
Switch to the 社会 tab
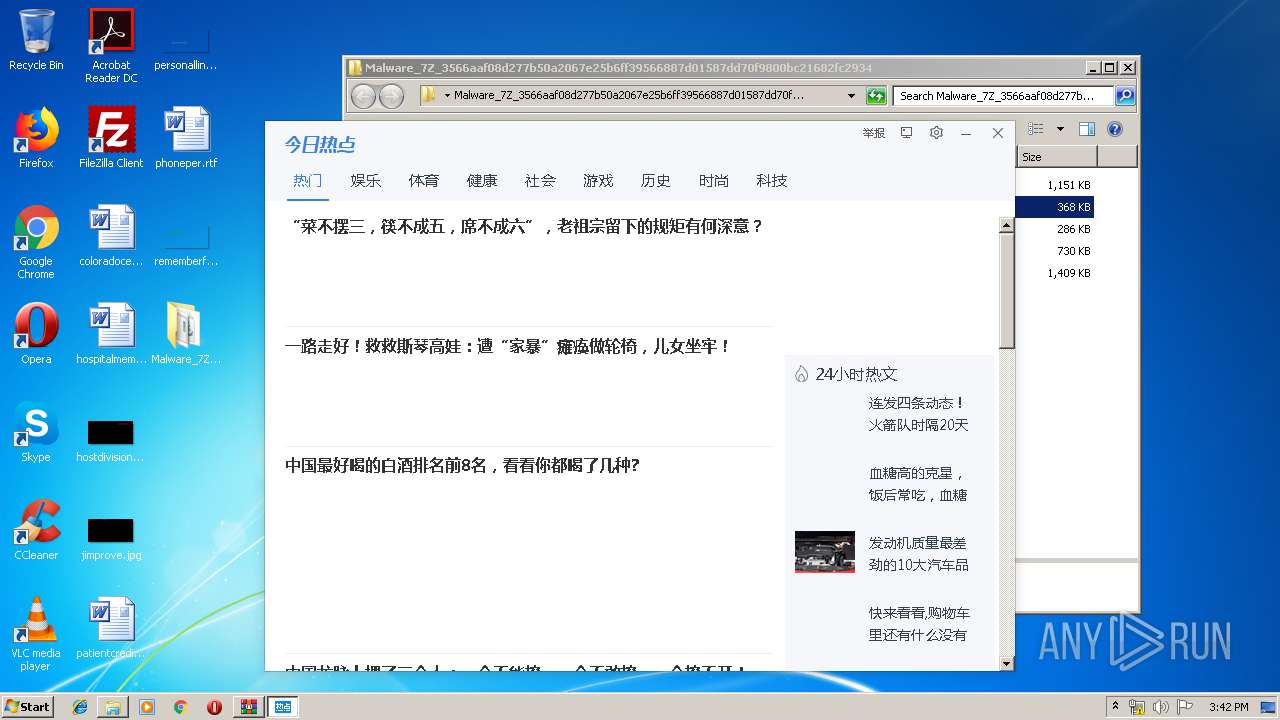(x=540, y=181)
